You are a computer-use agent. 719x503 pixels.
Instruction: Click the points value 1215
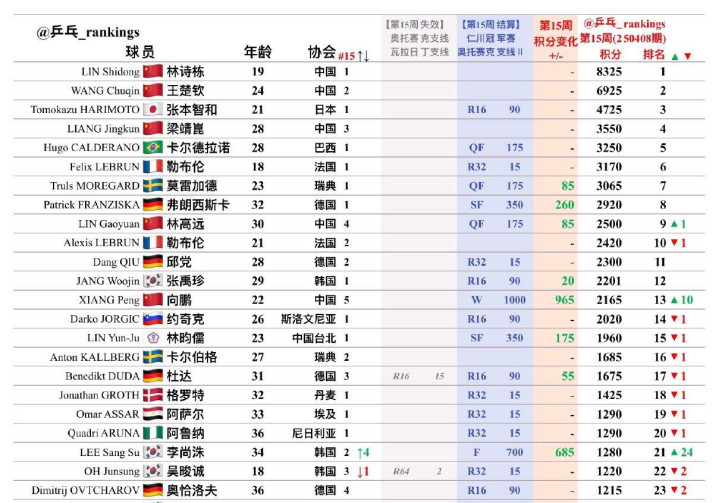[x=609, y=490]
